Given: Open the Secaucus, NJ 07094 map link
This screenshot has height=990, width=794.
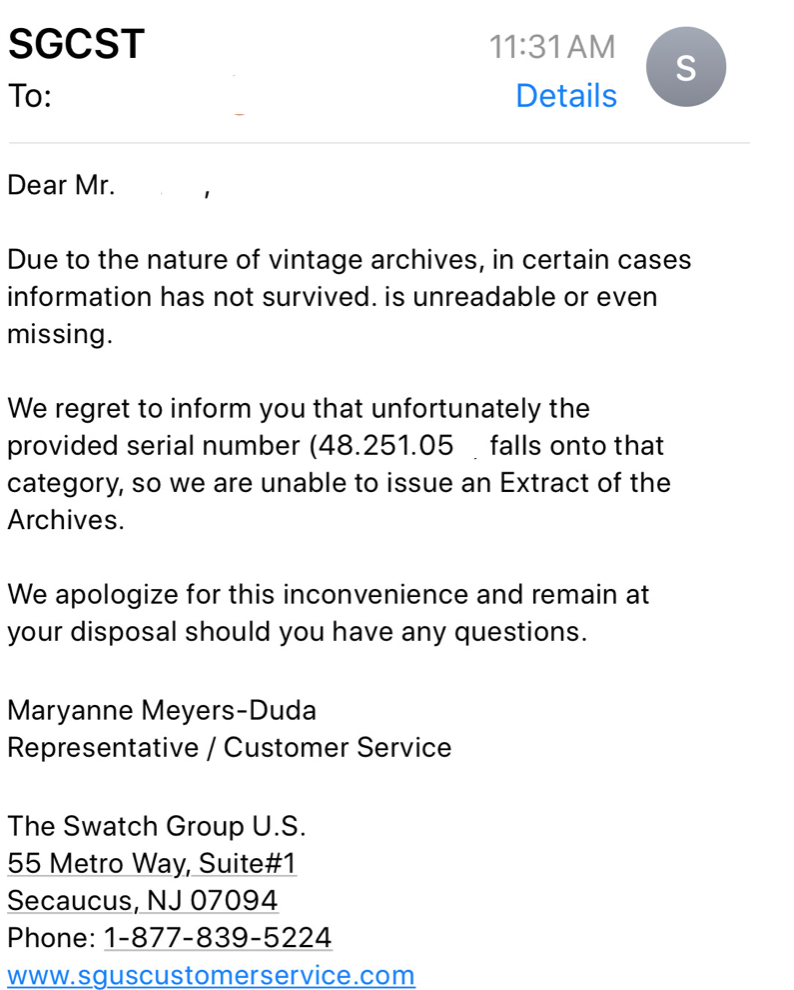Looking at the screenshot, I should pos(141,899).
